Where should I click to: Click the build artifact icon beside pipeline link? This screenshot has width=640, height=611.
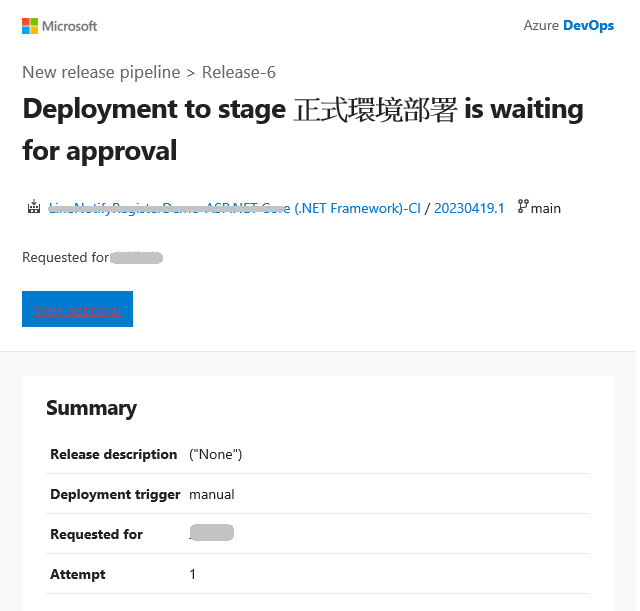(x=34, y=207)
